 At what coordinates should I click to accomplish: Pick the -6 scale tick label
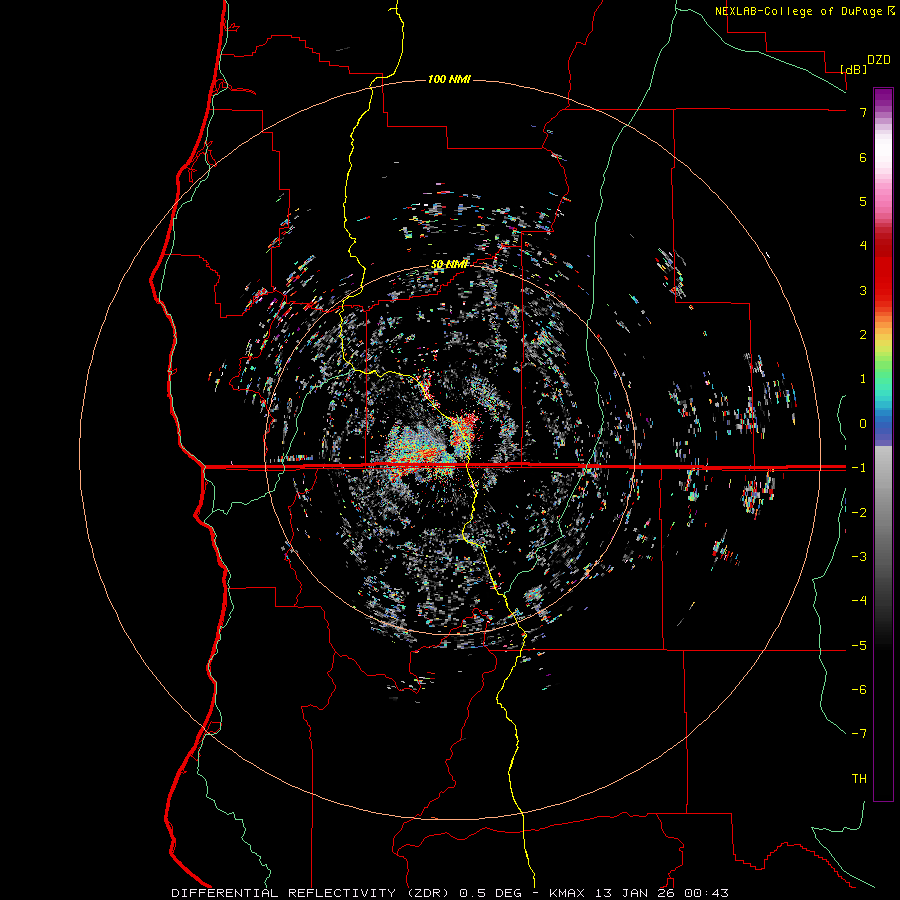[x=859, y=689]
